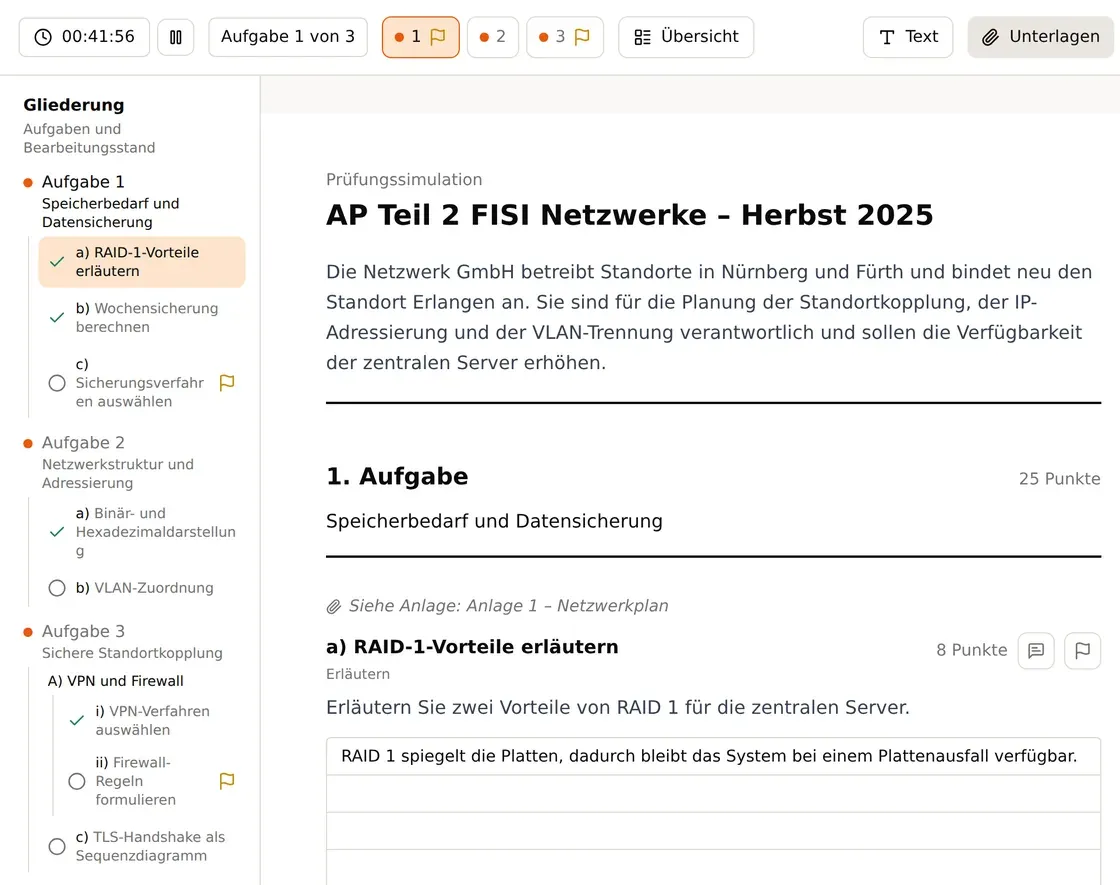Flag subtask a) RAID-1-Vorteile erläutern

[x=1082, y=651]
